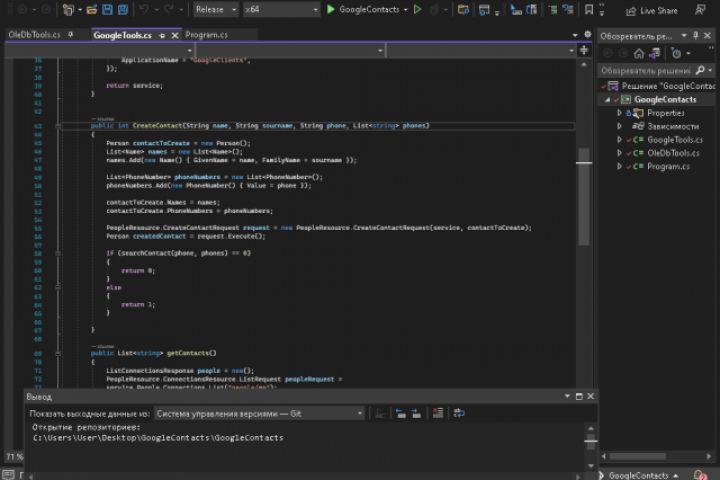Expand the Program.cs tree node
This screenshot has height=480, width=720.
pos(619,166)
